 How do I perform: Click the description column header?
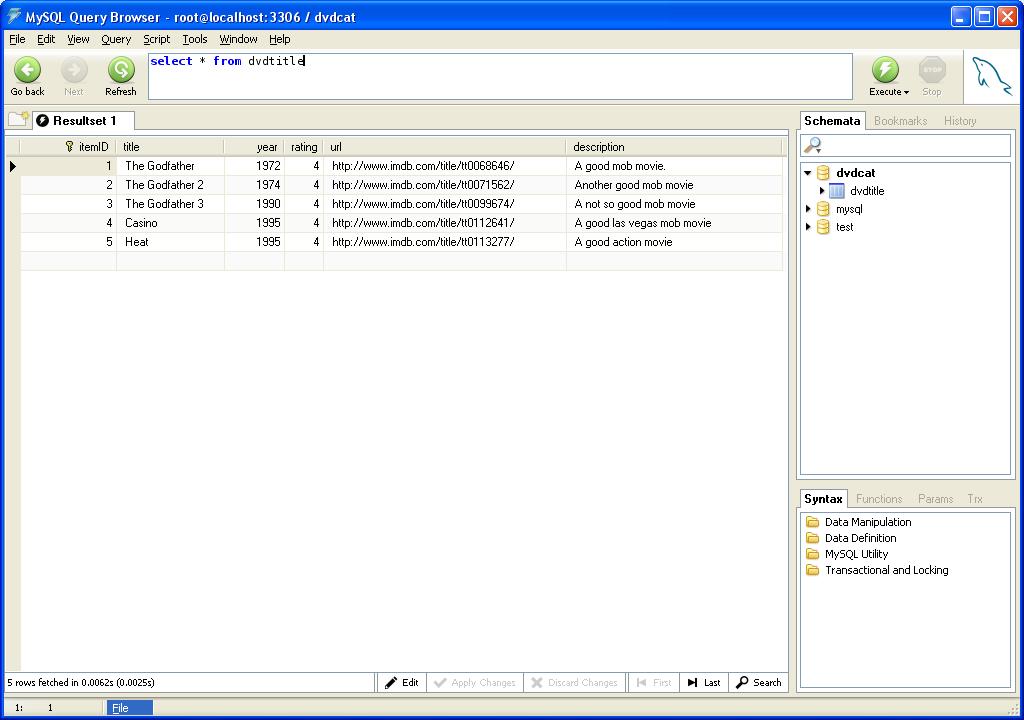pos(674,146)
